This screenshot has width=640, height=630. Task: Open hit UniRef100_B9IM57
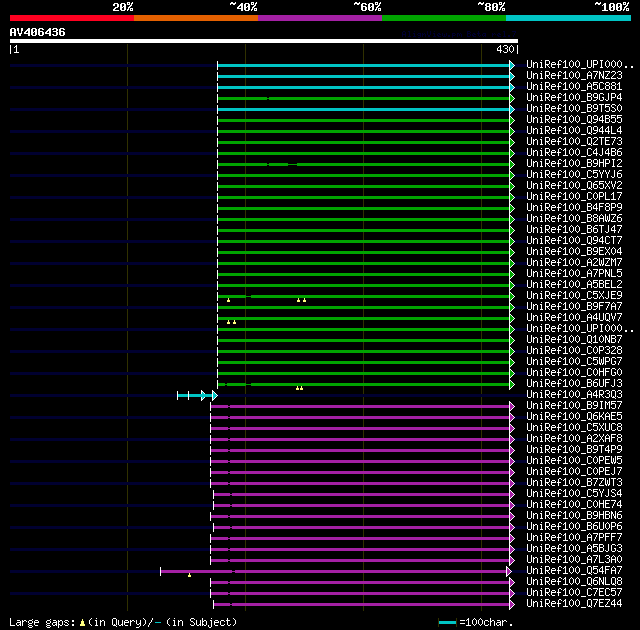tap(574, 406)
